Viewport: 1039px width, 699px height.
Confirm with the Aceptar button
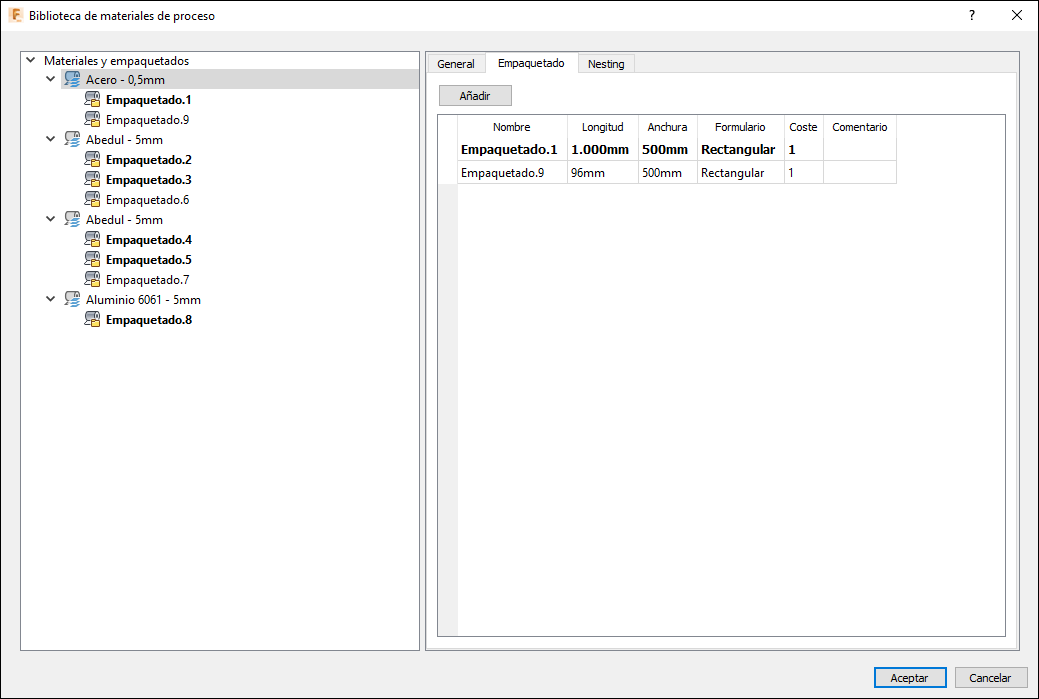click(x=910, y=678)
